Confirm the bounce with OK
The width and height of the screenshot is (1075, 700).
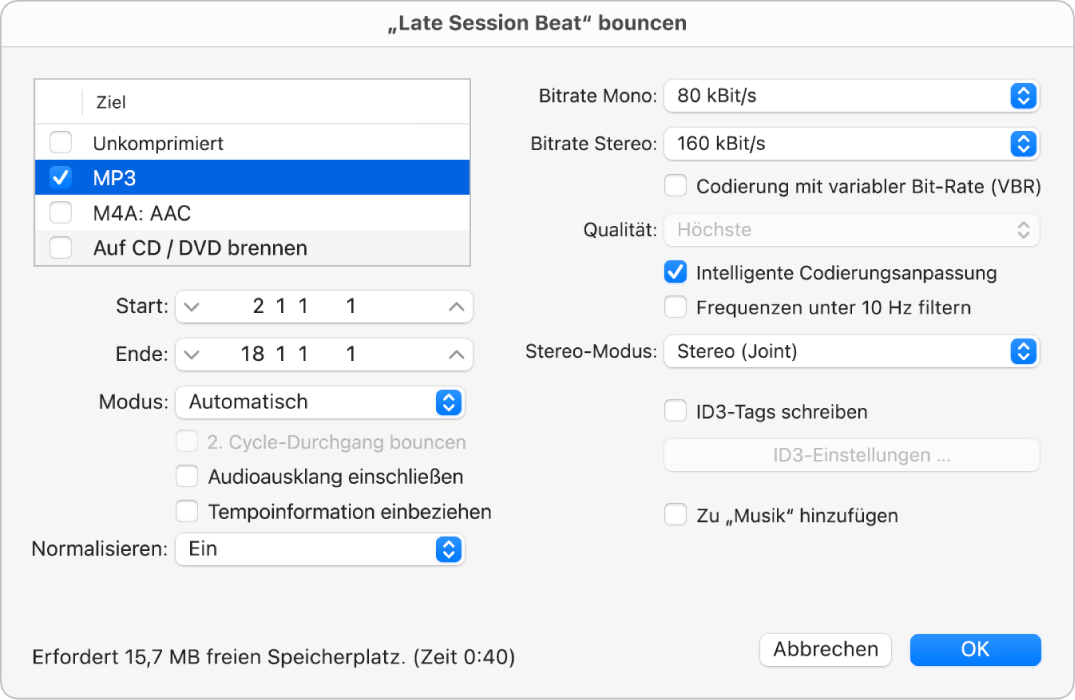click(x=975, y=649)
